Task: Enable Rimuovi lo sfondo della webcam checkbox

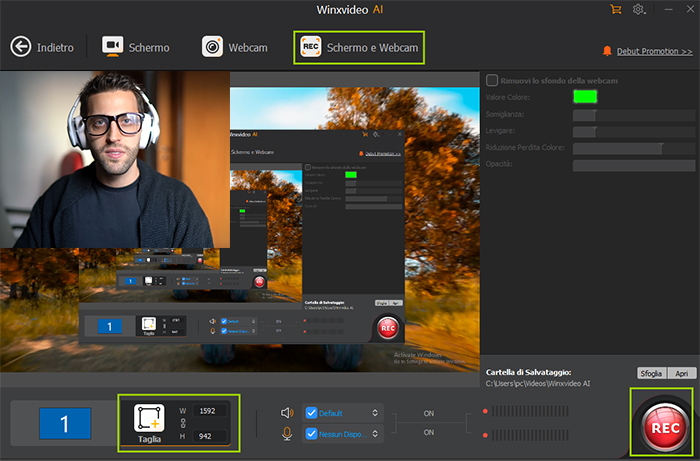Action: click(x=491, y=80)
